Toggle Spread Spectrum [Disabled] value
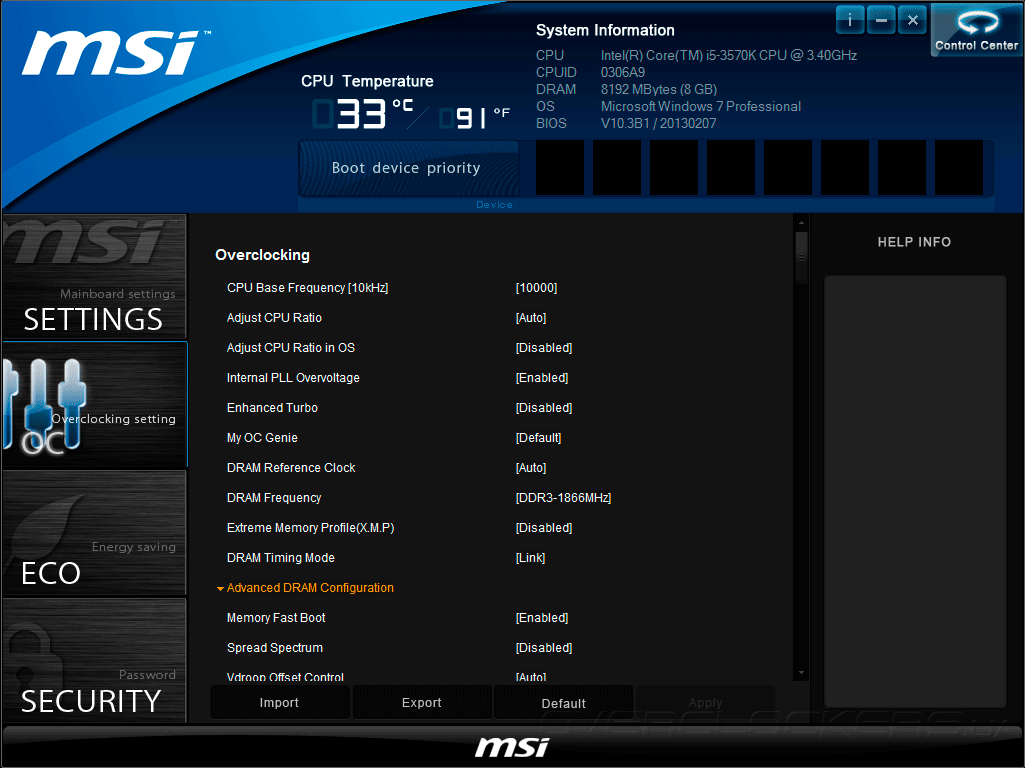The height and width of the screenshot is (768, 1025). click(x=544, y=648)
